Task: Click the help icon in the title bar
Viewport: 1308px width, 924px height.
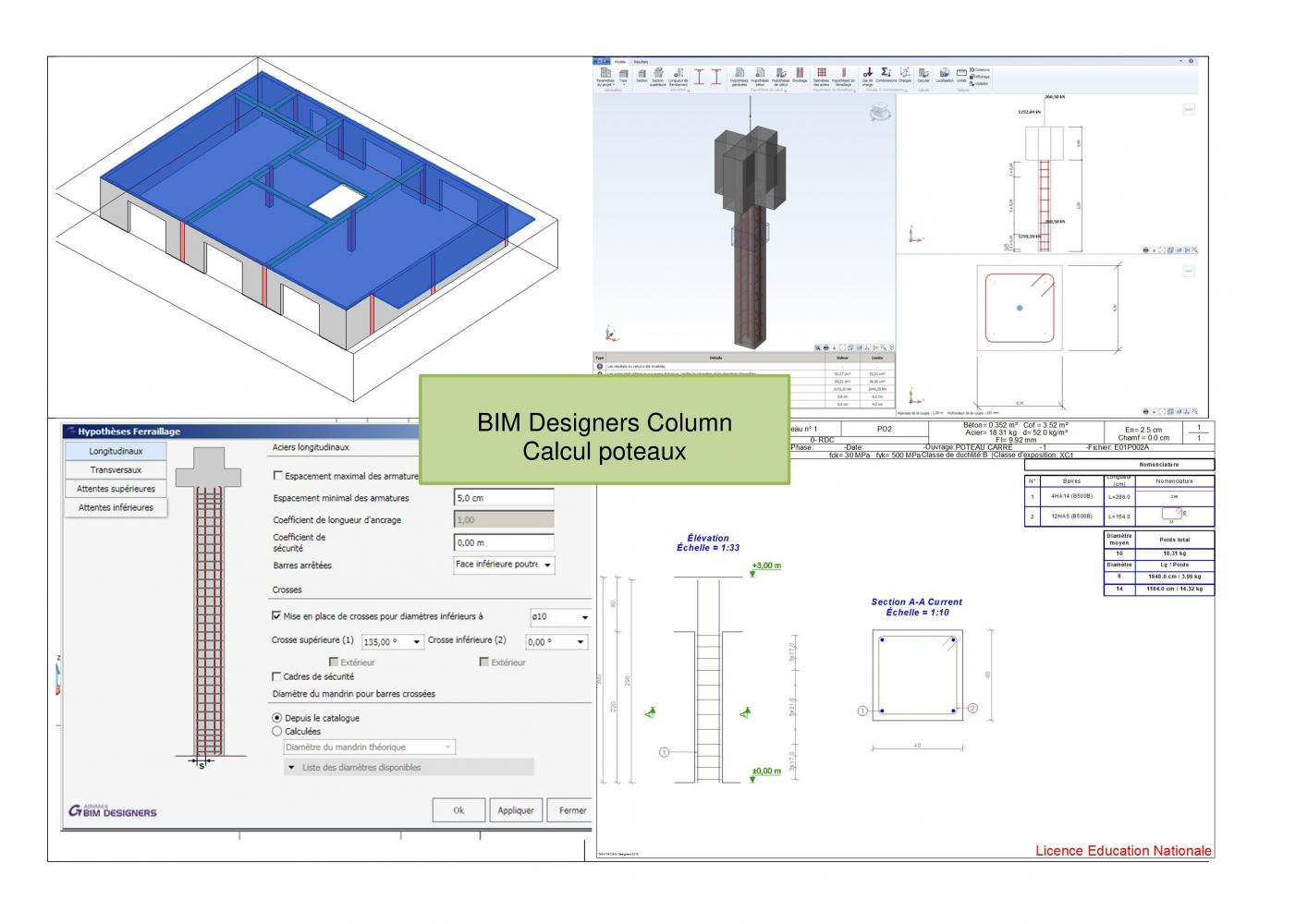Action: [x=1191, y=61]
